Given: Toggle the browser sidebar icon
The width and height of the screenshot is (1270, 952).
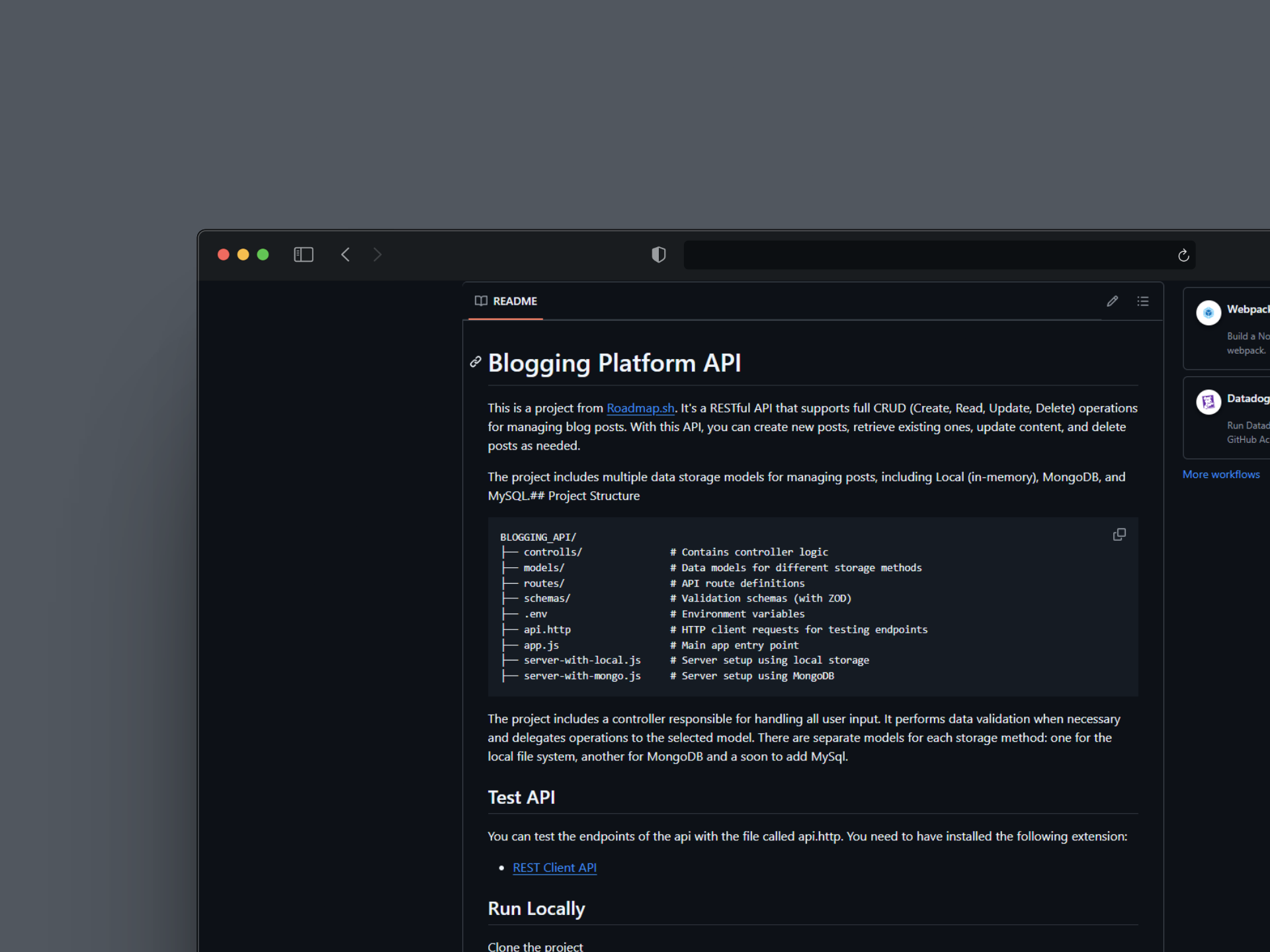Looking at the screenshot, I should tap(304, 255).
